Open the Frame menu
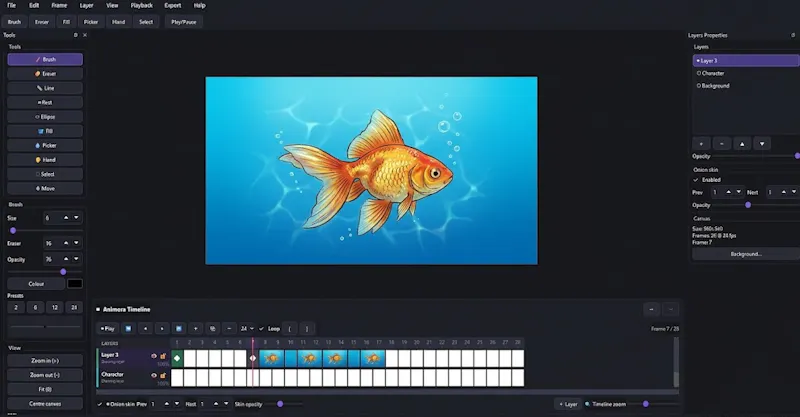 [x=59, y=6]
